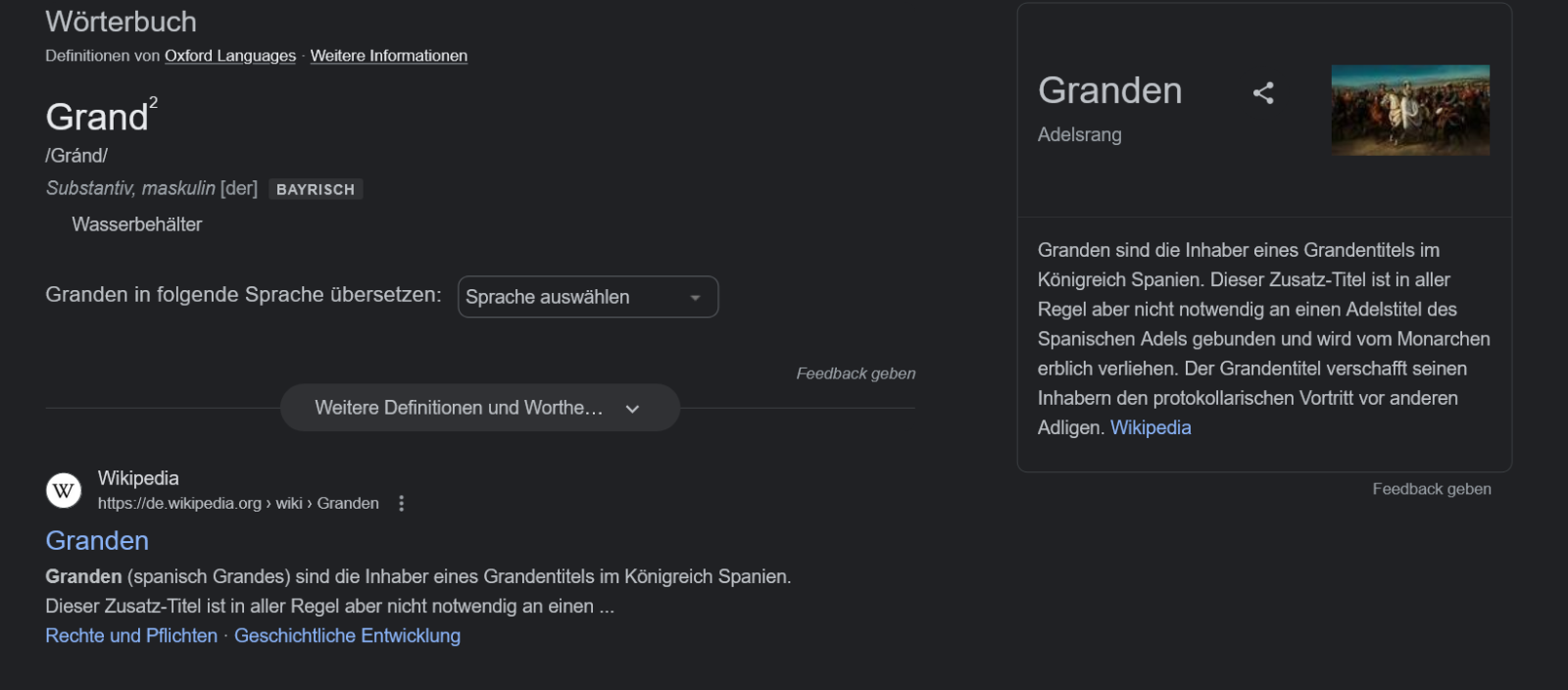The width and height of the screenshot is (1568, 690).
Task: Click Feedback geben under the dictionary box
Action: click(x=856, y=373)
